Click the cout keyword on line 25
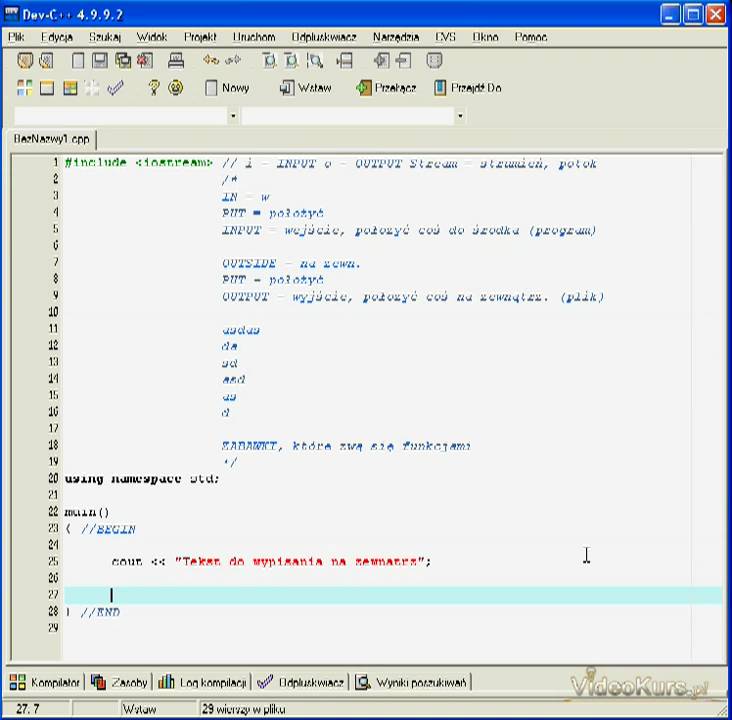 [127, 561]
